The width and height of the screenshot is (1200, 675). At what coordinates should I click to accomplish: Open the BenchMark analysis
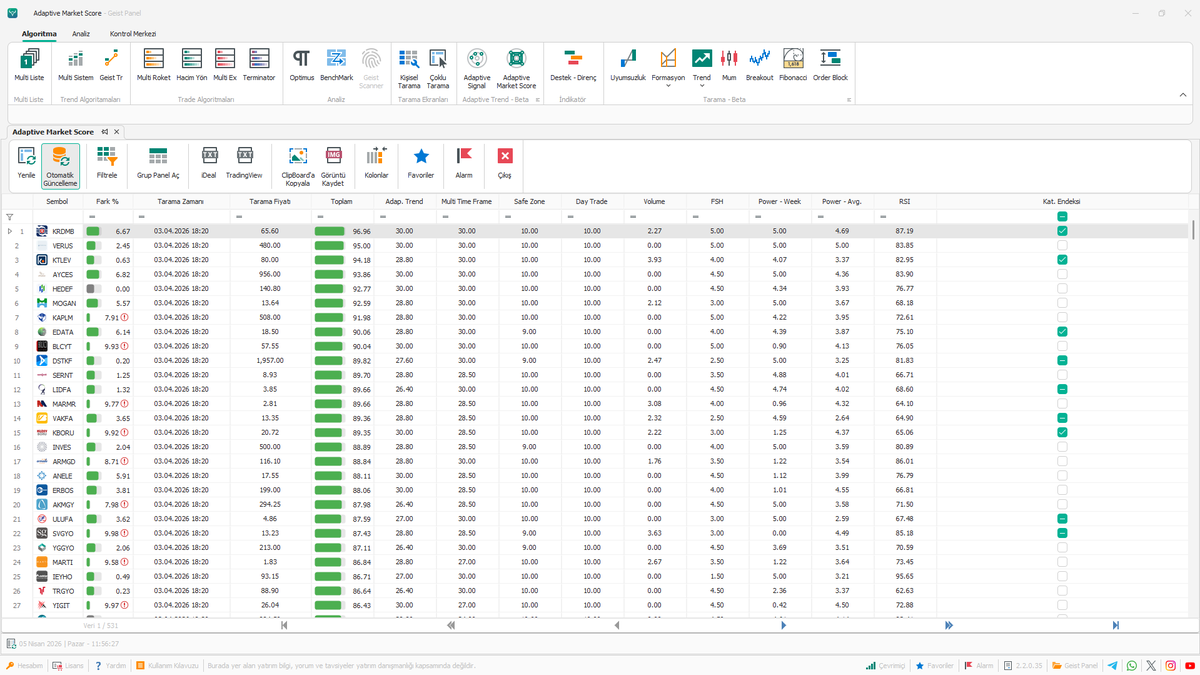pyautogui.click(x=336, y=65)
